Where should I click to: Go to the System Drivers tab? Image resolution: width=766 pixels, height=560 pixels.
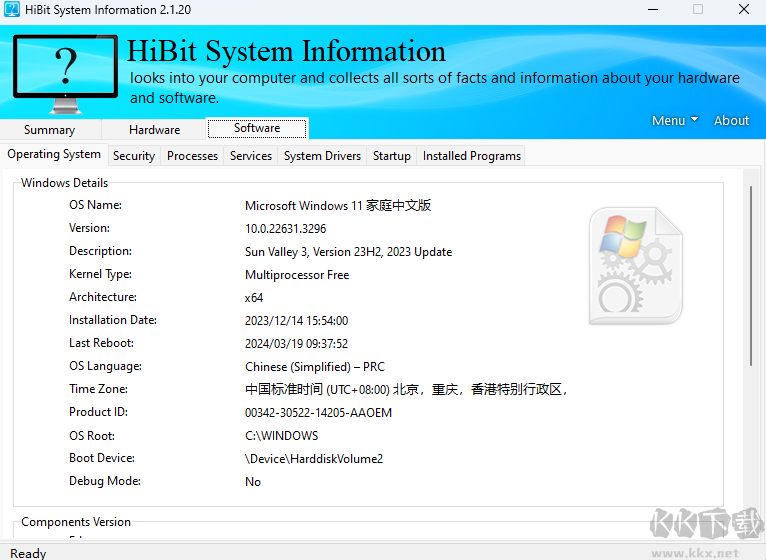click(x=322, y=156)
